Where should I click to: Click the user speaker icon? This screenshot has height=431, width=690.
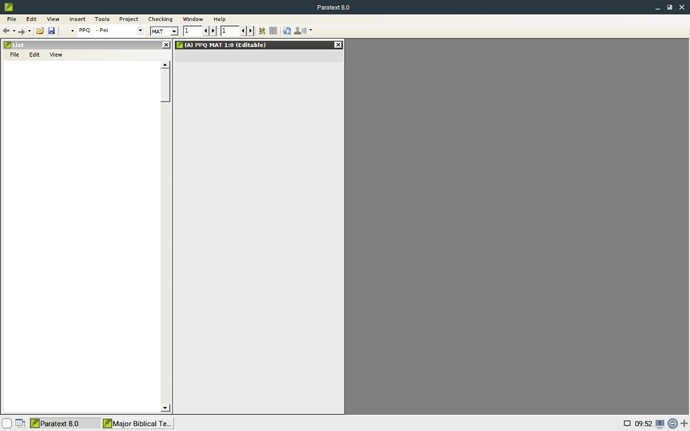(x=298, y=31)
